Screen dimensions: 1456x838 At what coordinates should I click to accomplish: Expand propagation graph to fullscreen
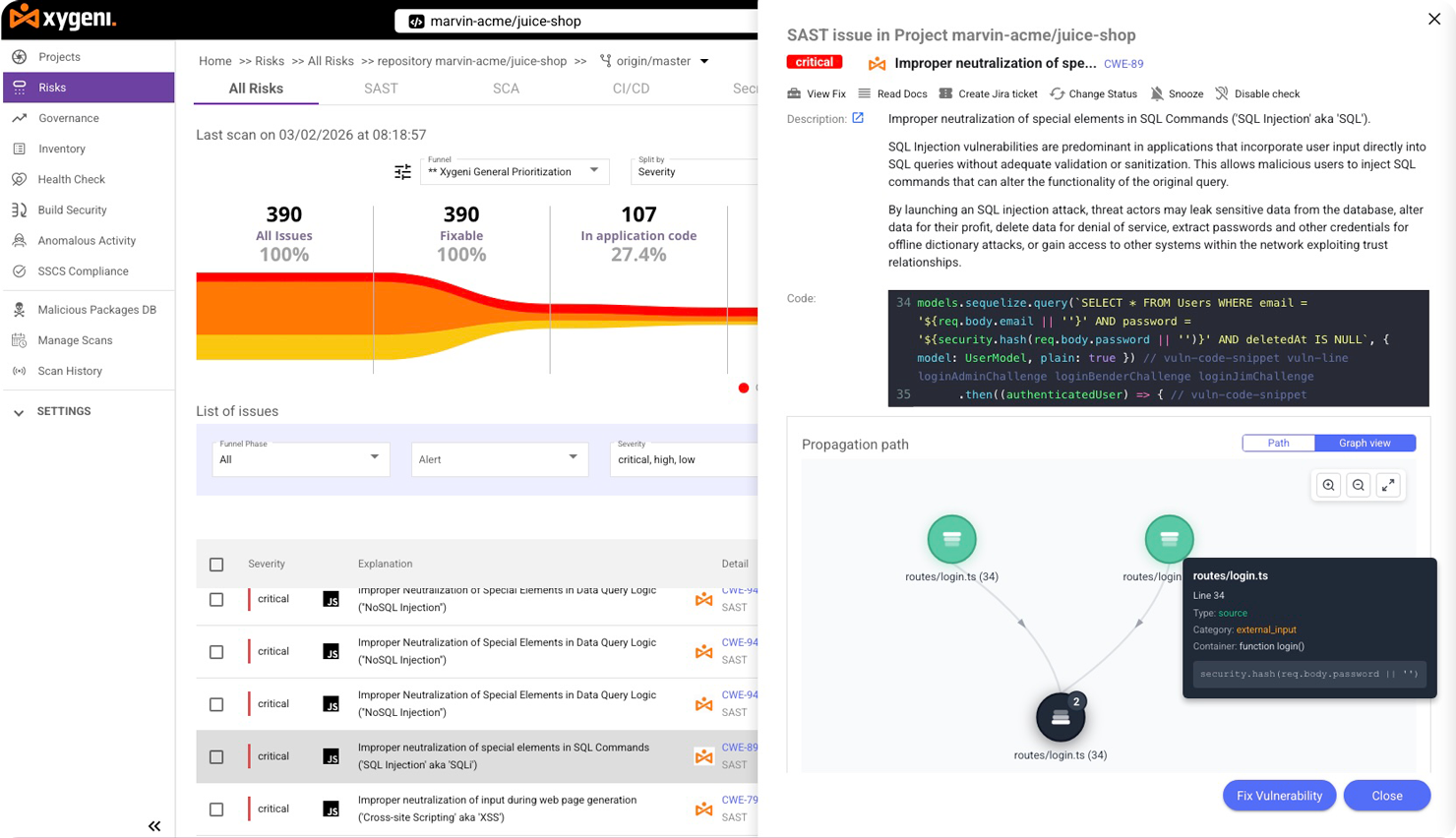click(1388, 485)
